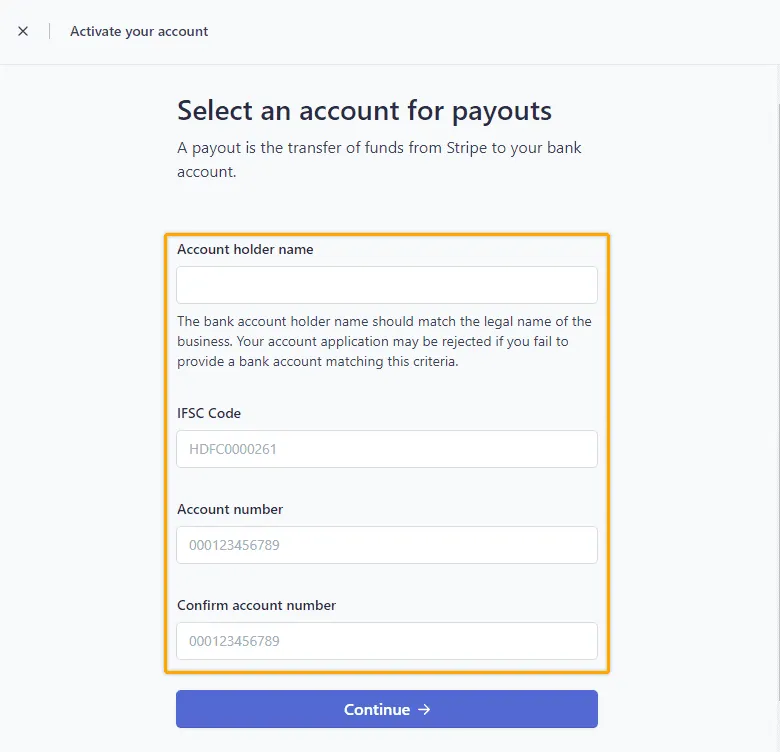Click the "Account number" field label
Image resolution: width=780 pixels, height=752 pixels.
(x=230, y=509)
